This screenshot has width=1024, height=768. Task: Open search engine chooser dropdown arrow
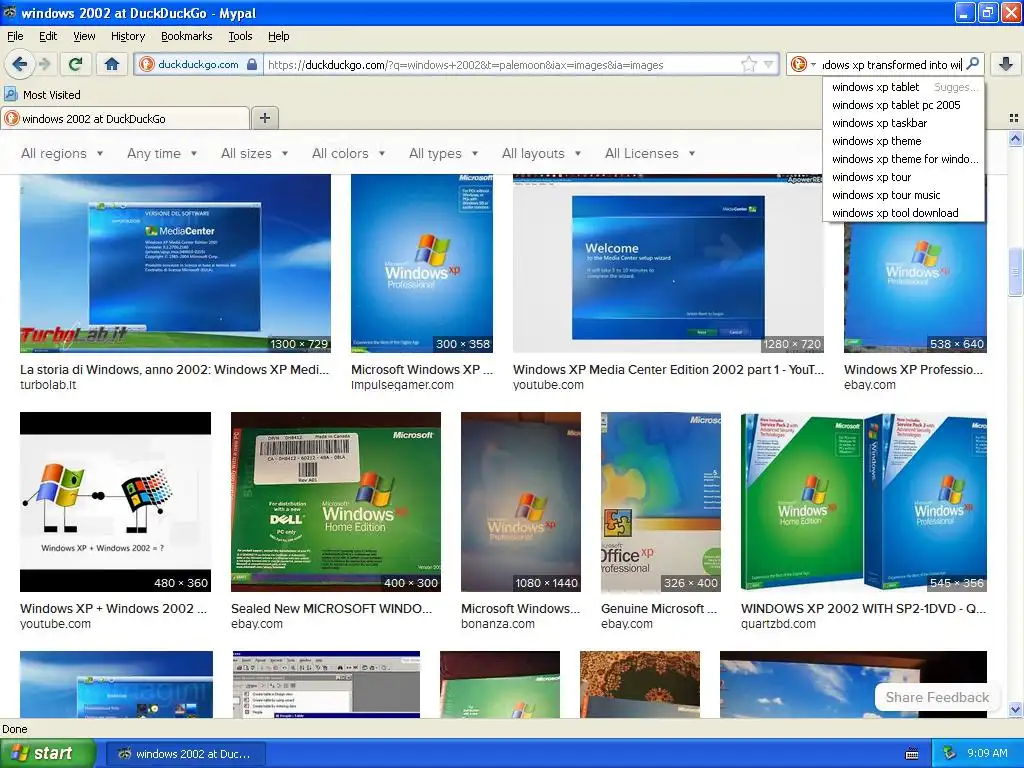coord(813,64)
